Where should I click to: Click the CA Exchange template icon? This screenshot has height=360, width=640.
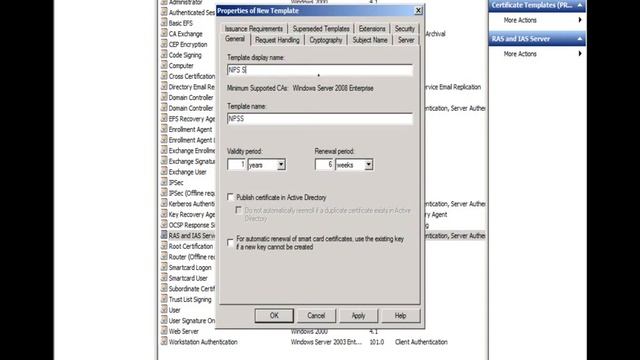(x=164, y=33)
